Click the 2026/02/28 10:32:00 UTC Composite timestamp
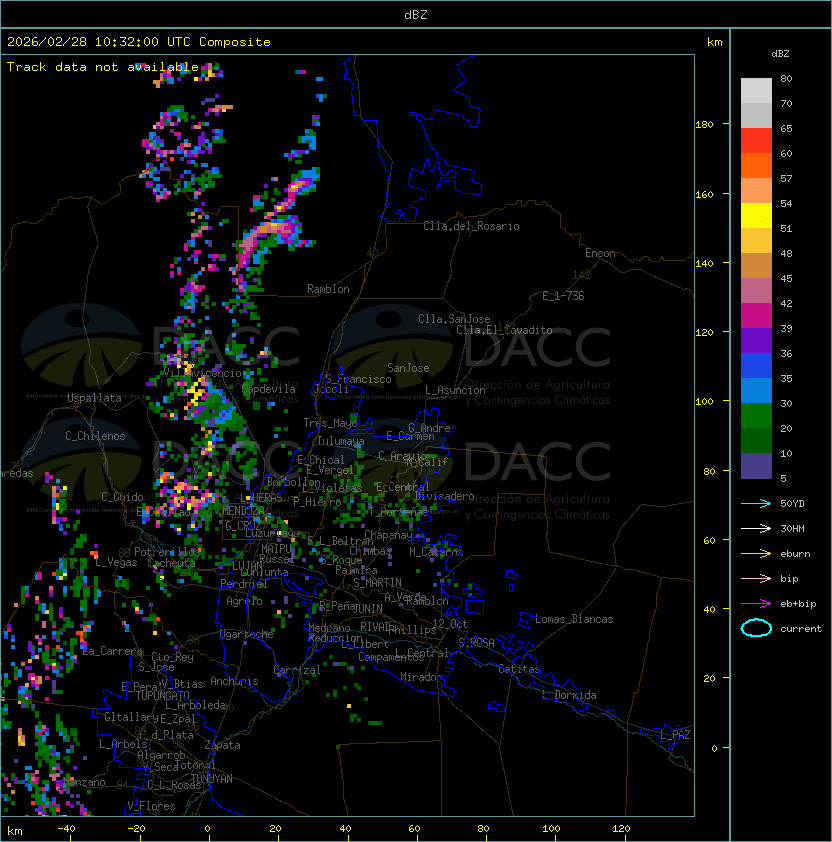 click(139, 42)
